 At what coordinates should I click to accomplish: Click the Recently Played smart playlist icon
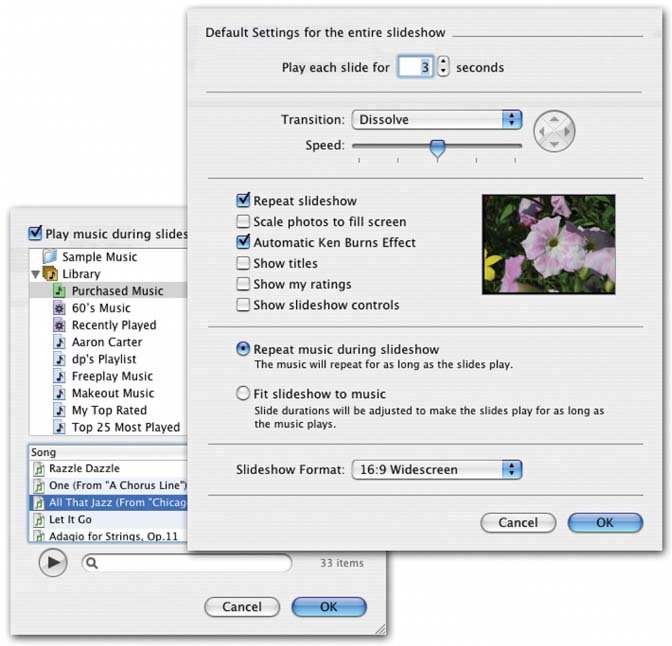point(60,325)
